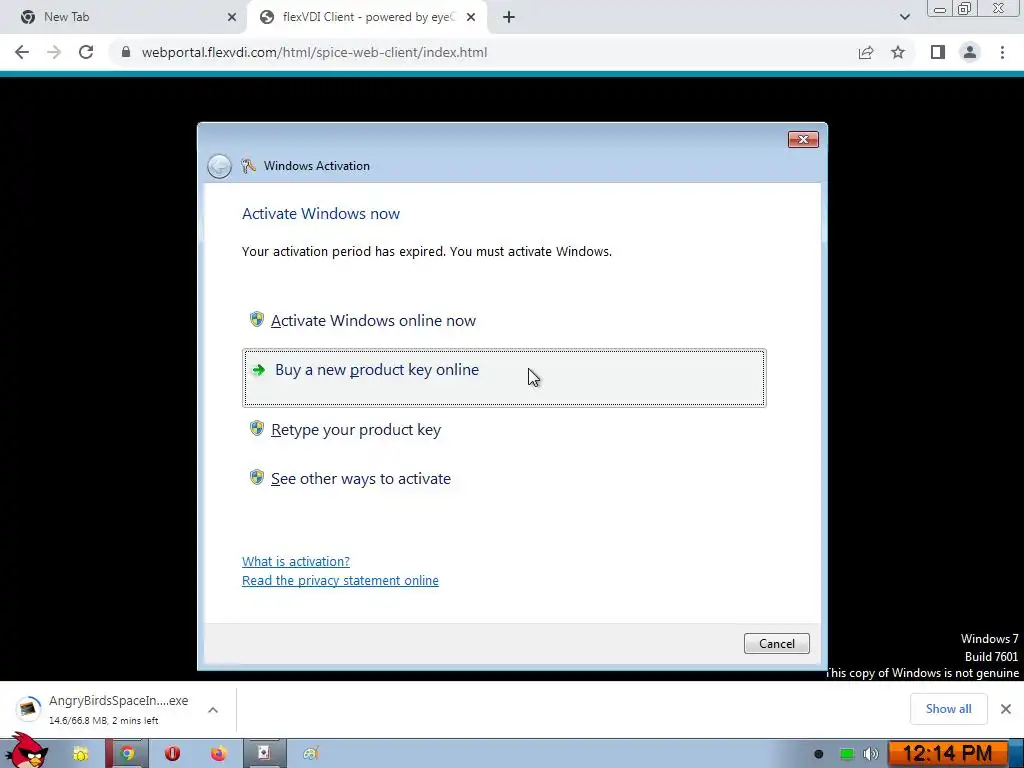This screenshot has width=1024, height=768.
Task: Reload the page with the refresh icon
Action: tap(86, 52)
